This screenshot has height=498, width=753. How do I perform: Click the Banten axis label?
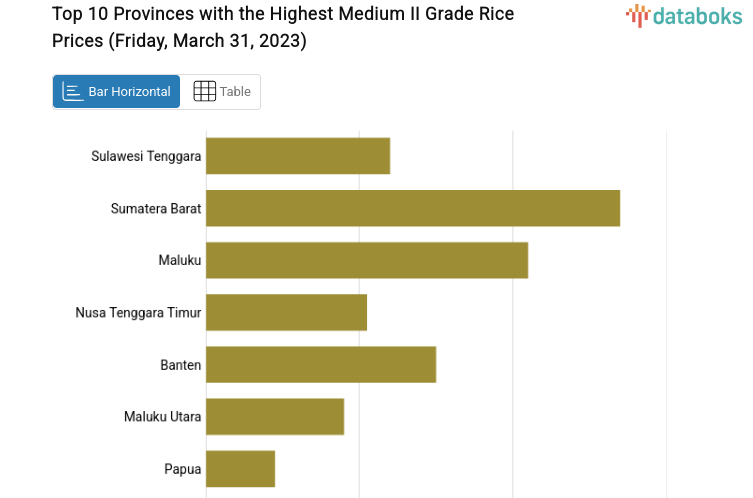(x=181, y=365)
